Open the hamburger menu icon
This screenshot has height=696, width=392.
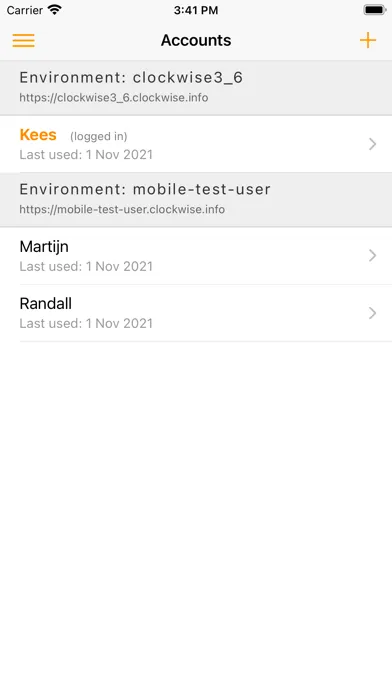(24, 40)
